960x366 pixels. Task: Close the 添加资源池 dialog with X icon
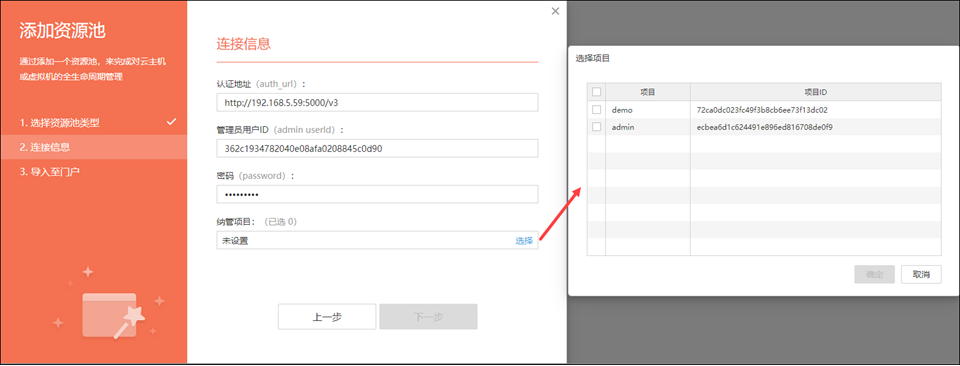pos(555,11)
